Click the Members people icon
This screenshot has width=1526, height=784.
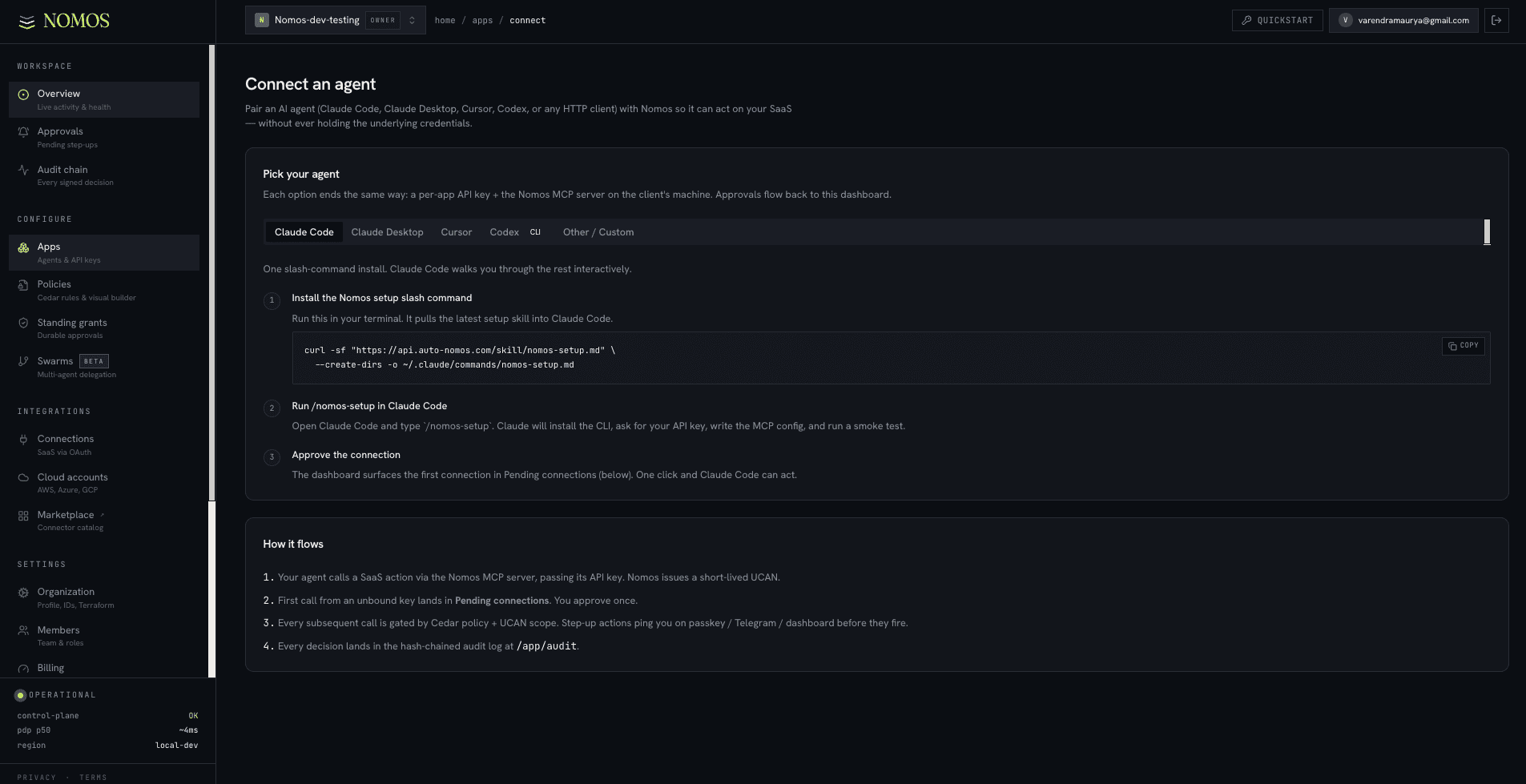(x=23, y=630)
